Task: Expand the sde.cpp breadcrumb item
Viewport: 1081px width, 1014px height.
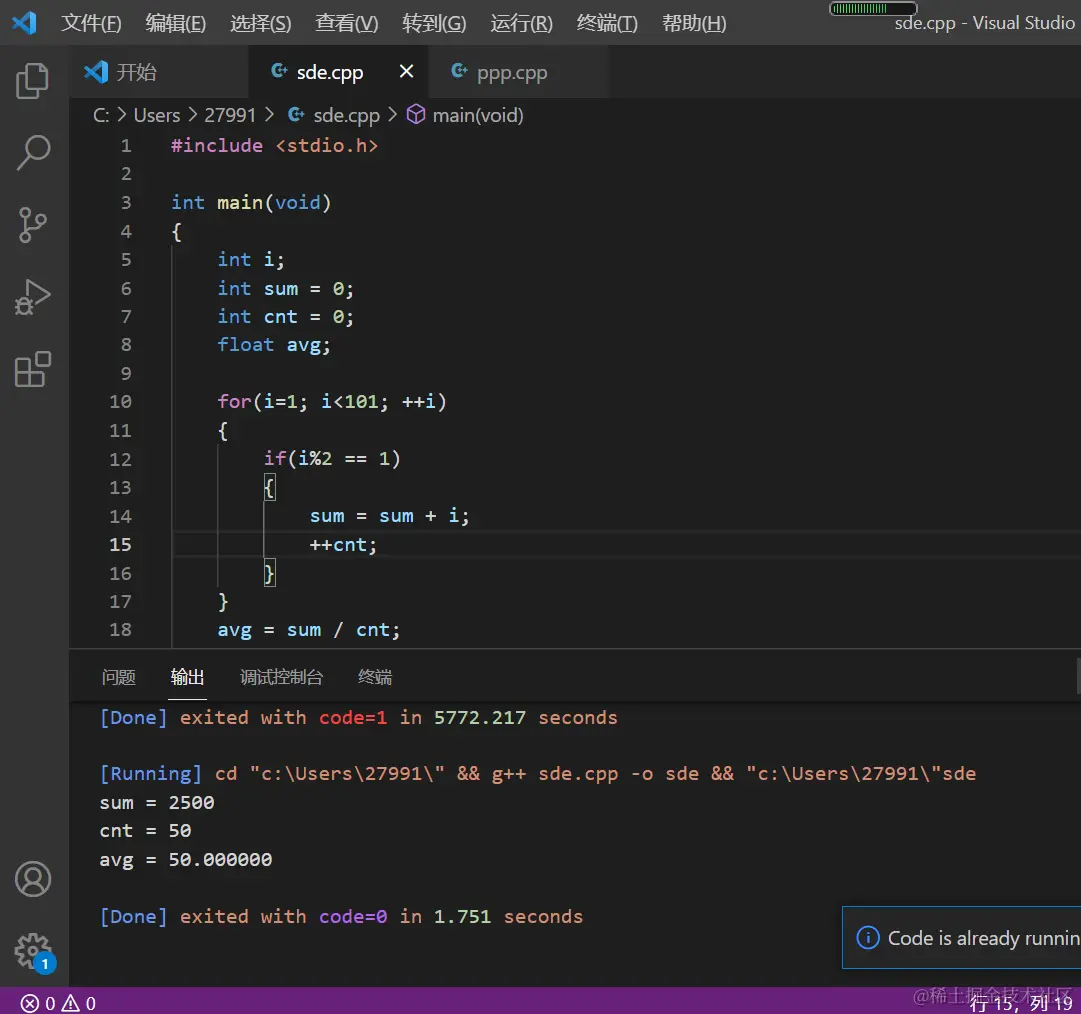Action: (x=346, y=115)
